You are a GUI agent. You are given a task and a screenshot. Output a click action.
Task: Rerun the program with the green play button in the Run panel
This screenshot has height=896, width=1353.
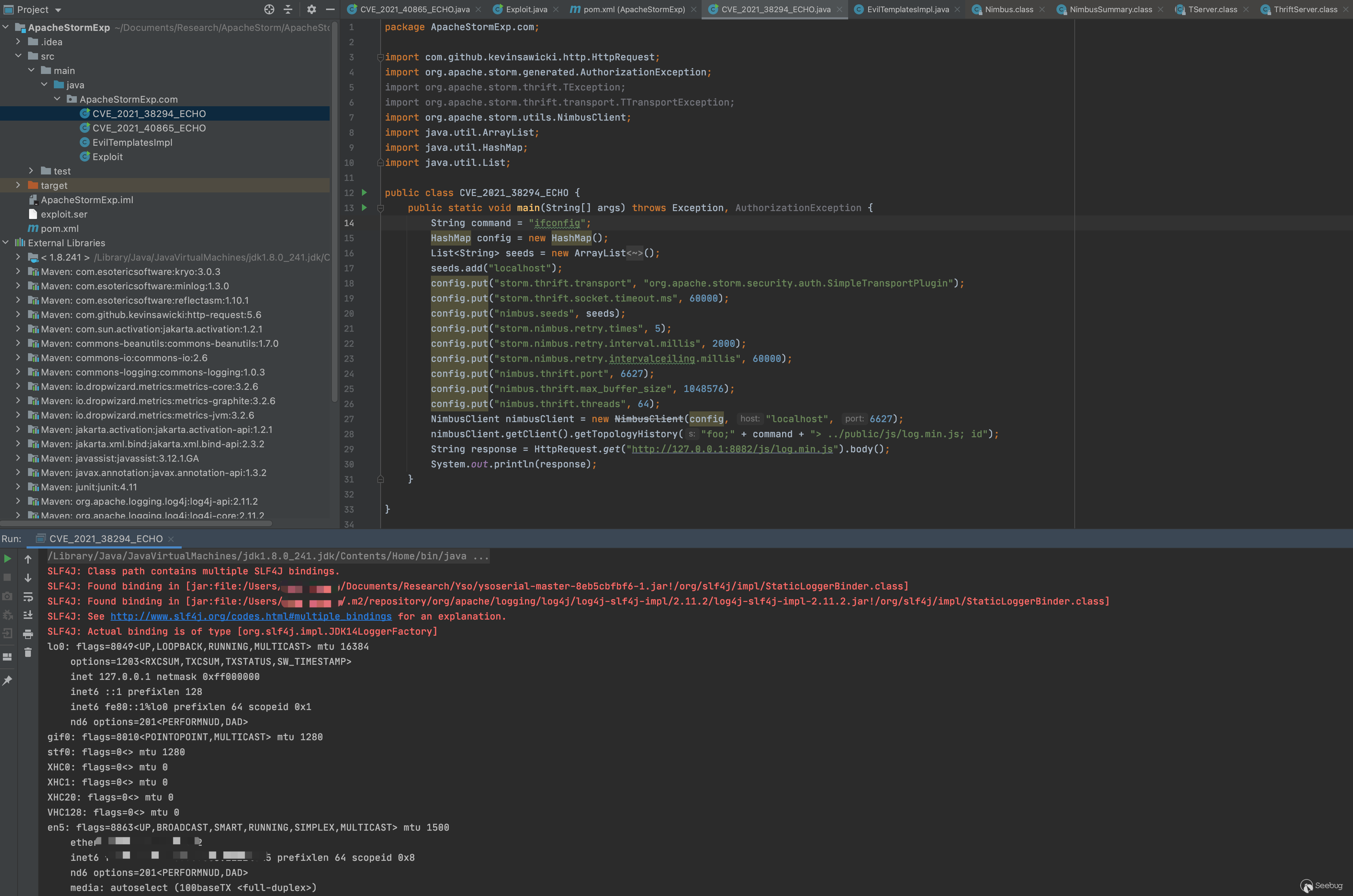(x=8, y=559)
